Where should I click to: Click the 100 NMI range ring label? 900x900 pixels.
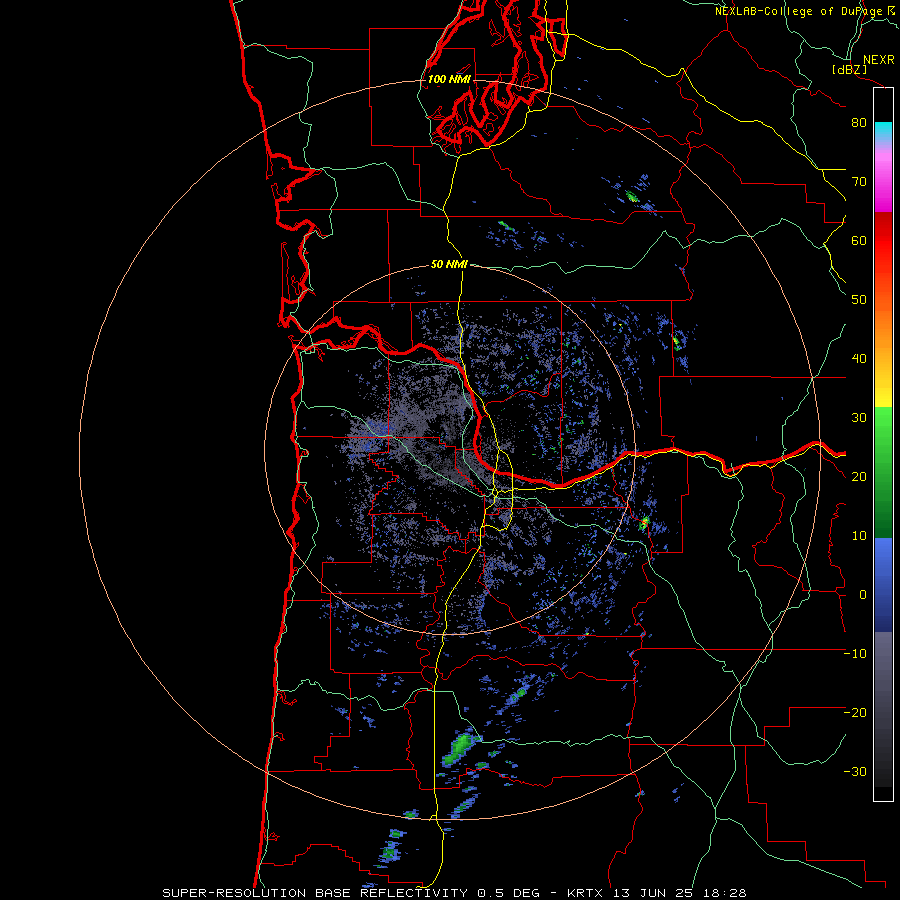coord(449,79)
